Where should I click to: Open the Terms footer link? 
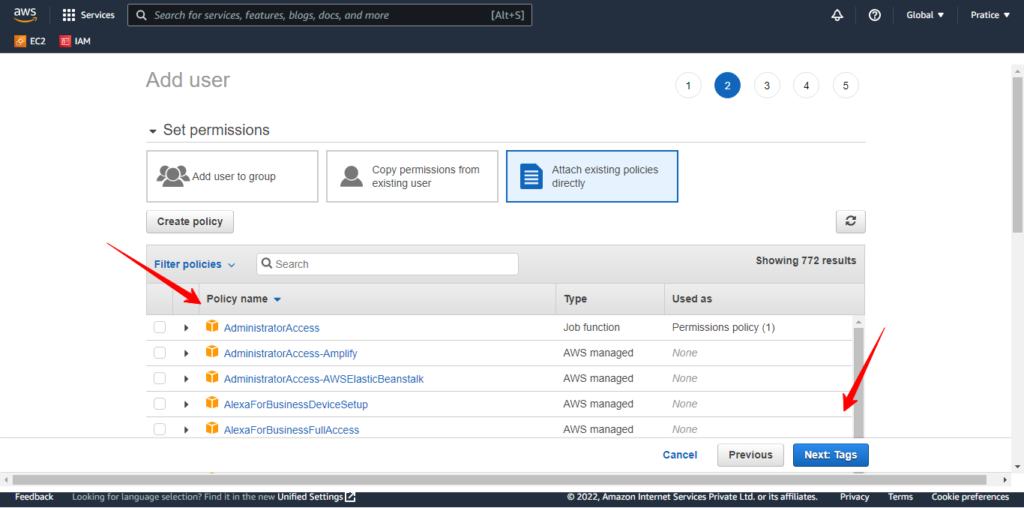[900, 497]
